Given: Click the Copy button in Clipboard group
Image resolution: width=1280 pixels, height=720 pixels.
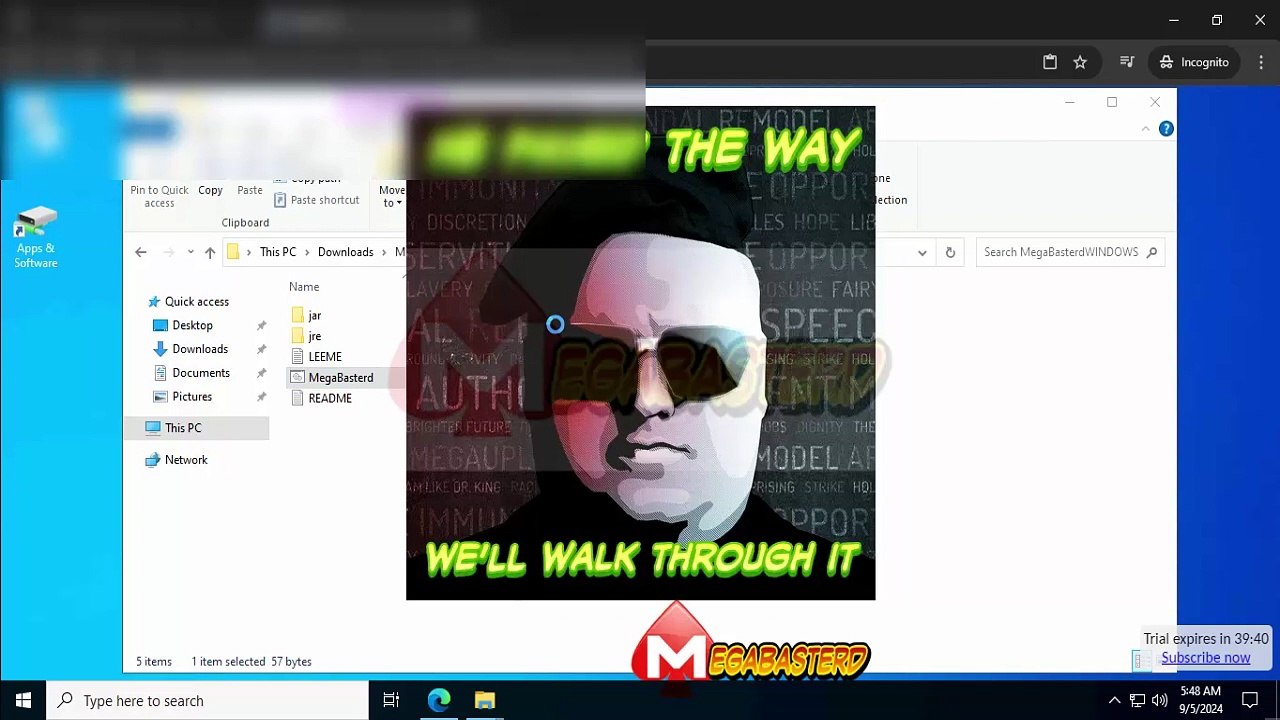Looking at the screenshot, I should point(210,190).
